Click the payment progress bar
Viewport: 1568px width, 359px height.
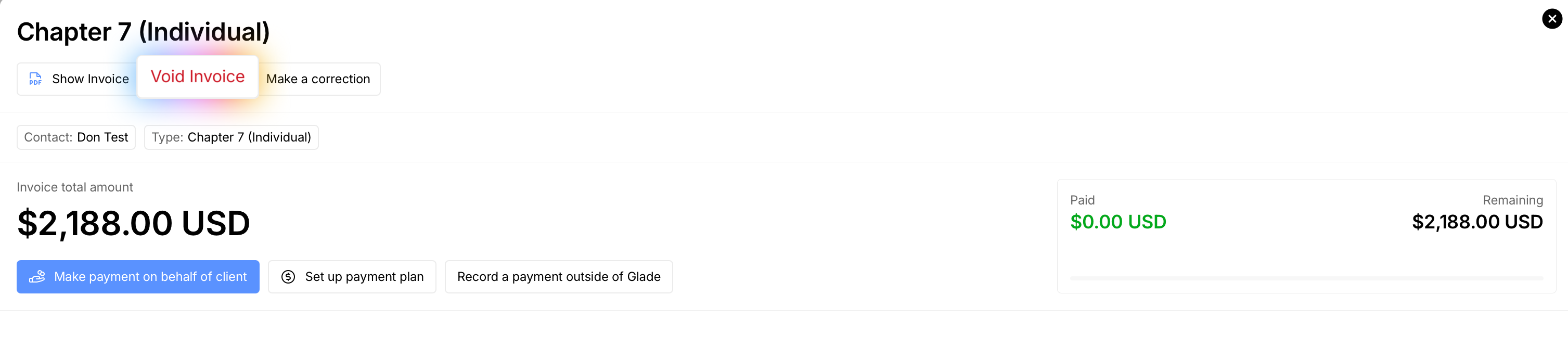1306,278
